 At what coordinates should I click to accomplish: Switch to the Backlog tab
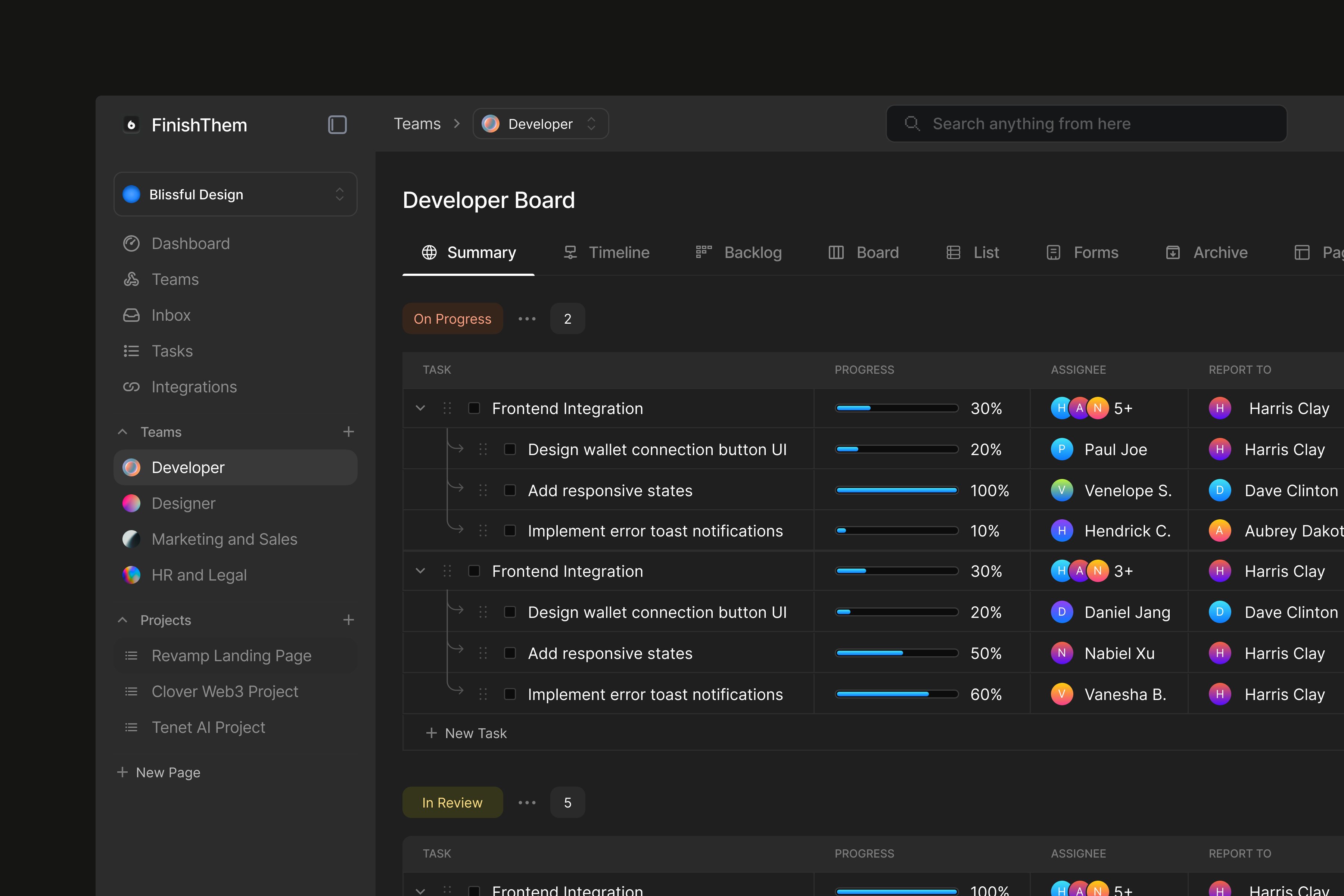pyautogui.click(x=739, y=253)
